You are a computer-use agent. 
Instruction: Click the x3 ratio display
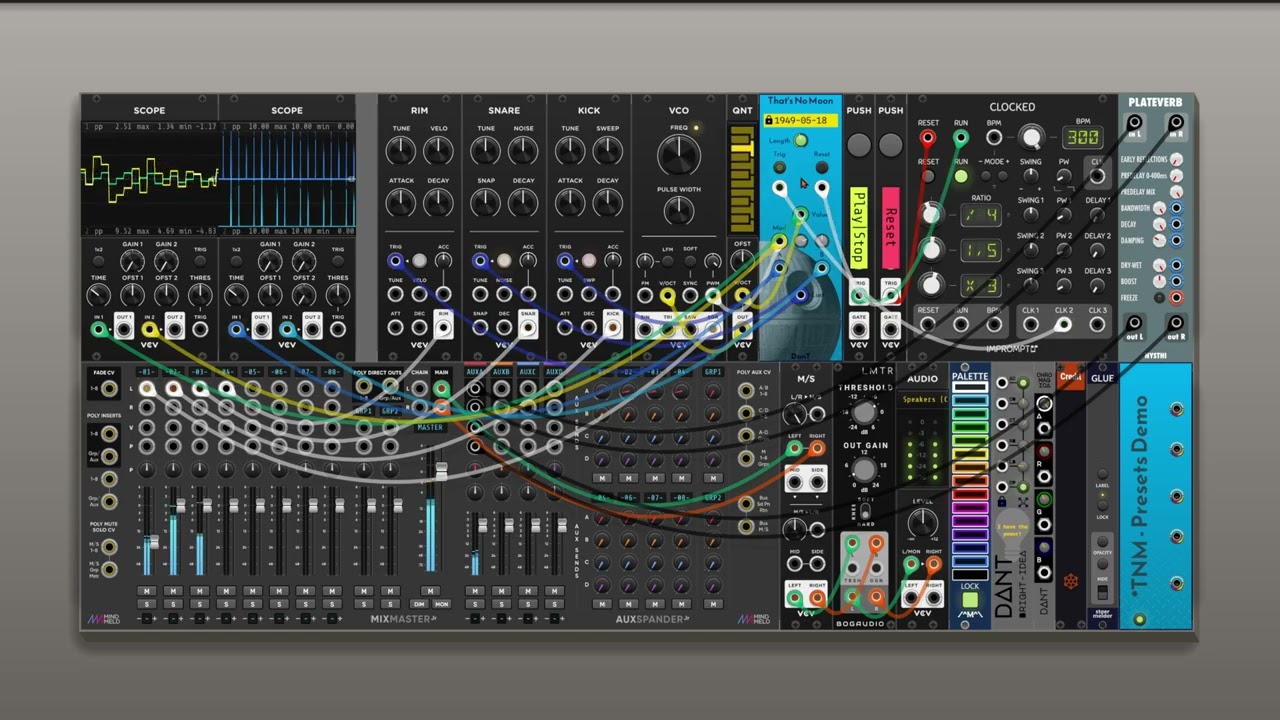(x=981, y=286)
